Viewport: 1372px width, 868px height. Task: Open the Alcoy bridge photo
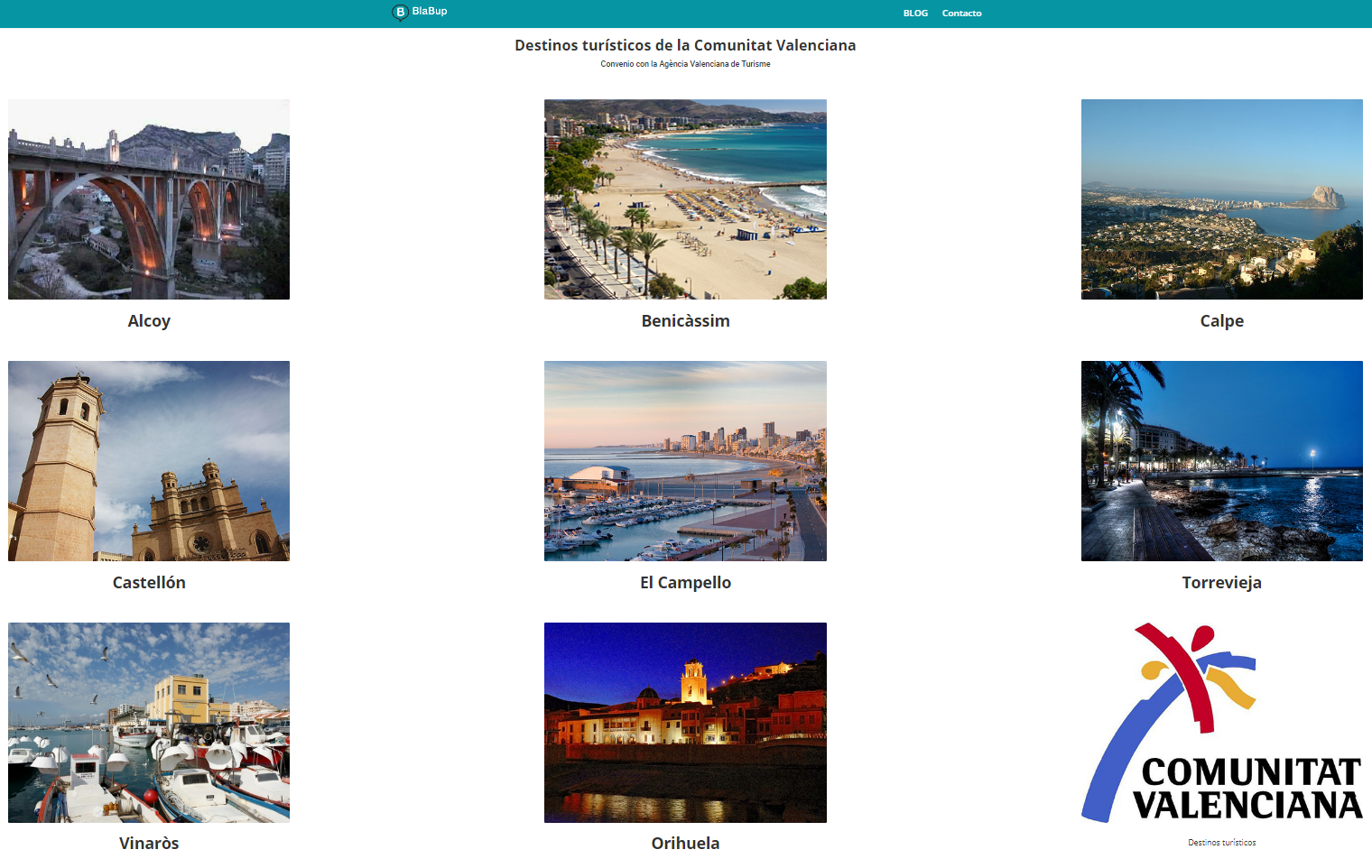tap(149, 199)
